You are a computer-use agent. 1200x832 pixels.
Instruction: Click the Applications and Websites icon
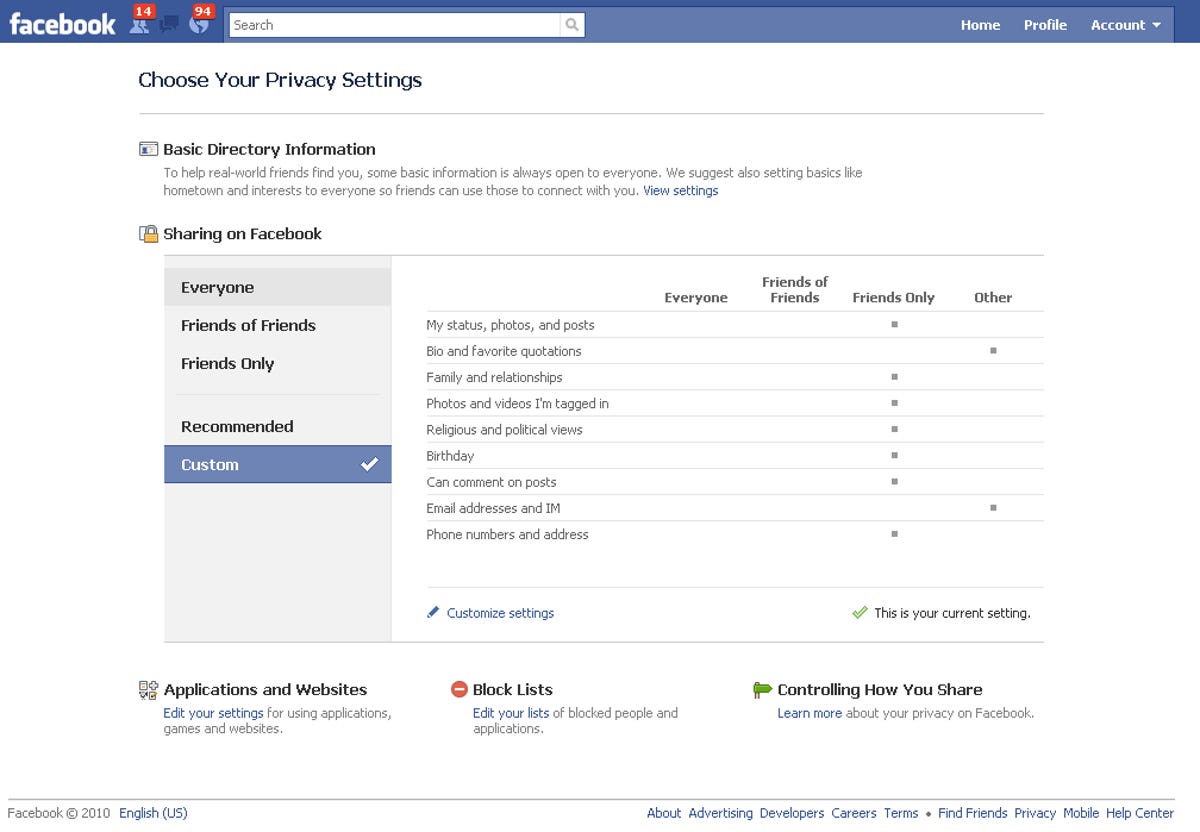pos(147,689)
